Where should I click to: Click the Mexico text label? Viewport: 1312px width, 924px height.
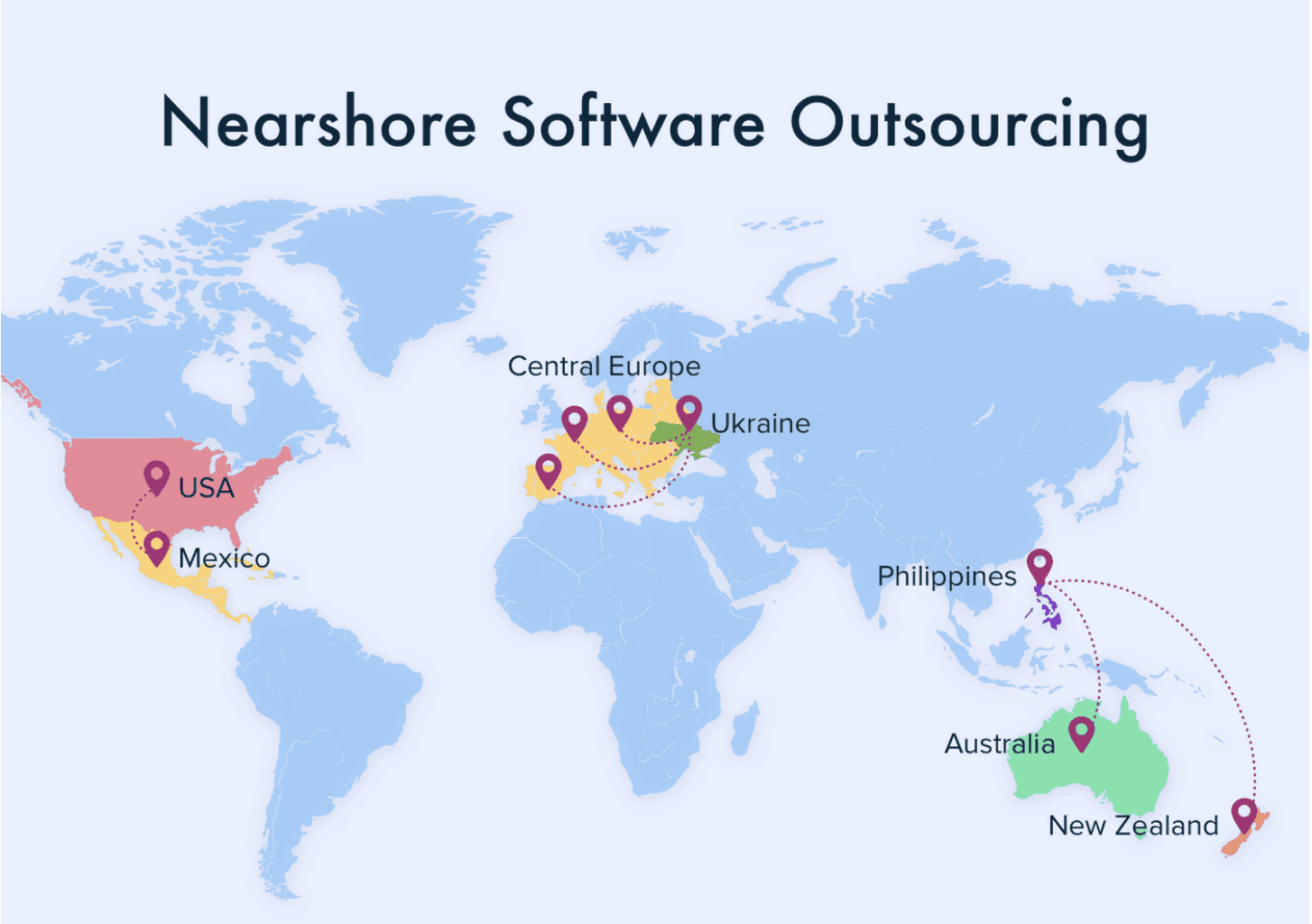pos(224,559)
